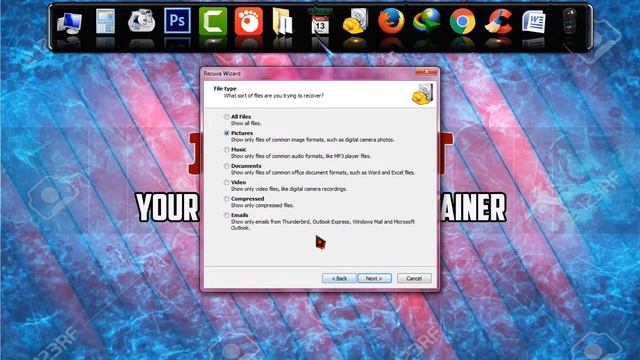This screenshot has width=640, height=360.
Task: Click 'Show all files.' description text
Action: tap(246, 123)
